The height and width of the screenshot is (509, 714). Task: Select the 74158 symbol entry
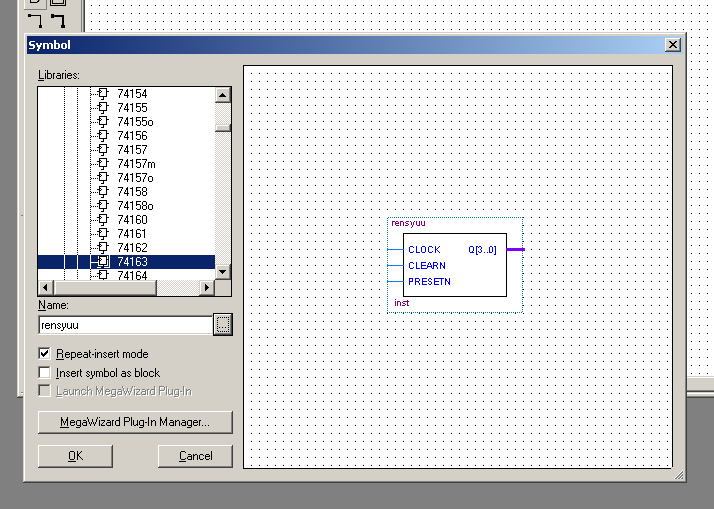coord(132,192)
